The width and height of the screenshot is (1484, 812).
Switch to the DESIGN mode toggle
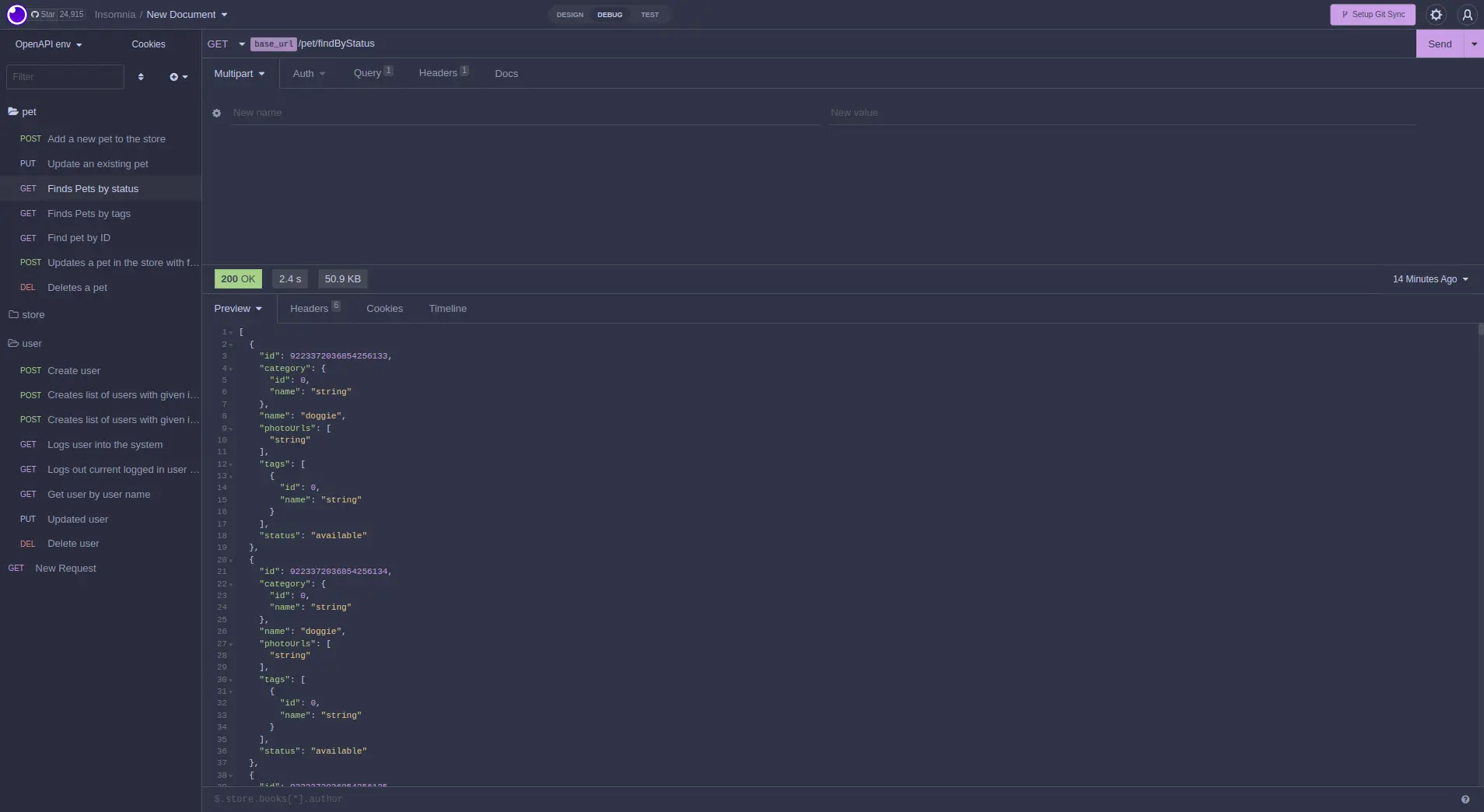[569, 15]
